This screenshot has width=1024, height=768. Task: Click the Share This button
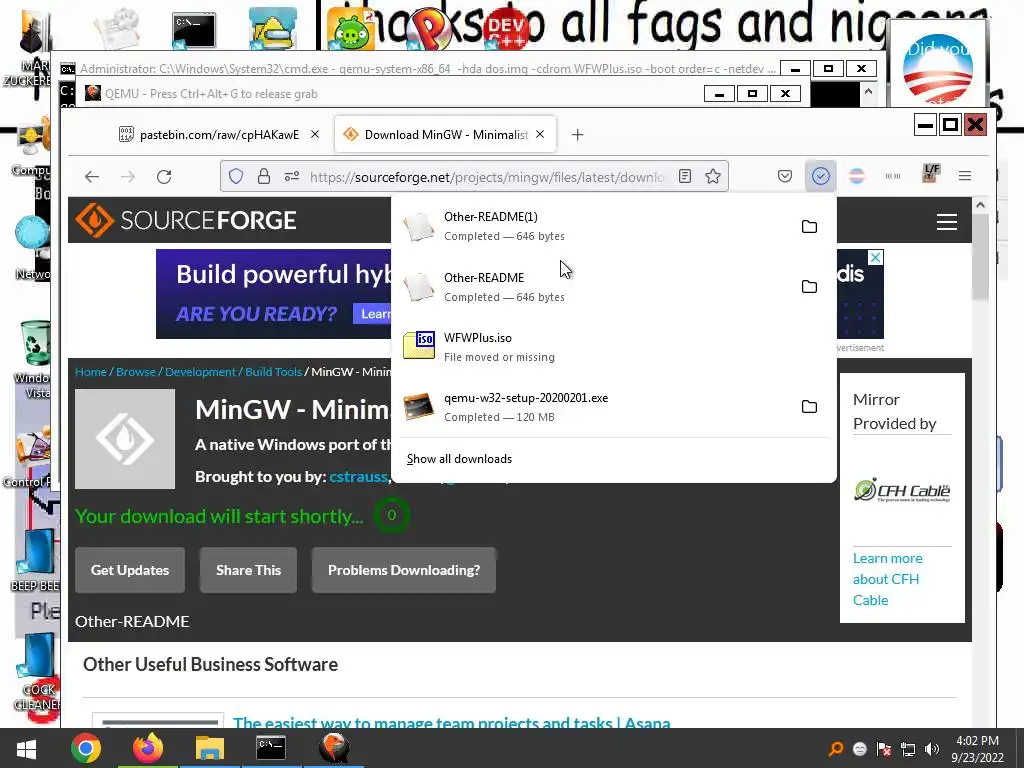tap(248, 570)
